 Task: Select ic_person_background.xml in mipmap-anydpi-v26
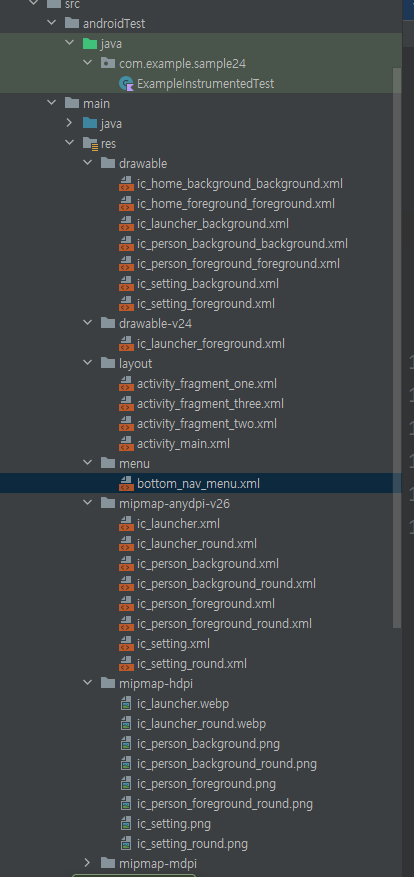pos(208,564)
